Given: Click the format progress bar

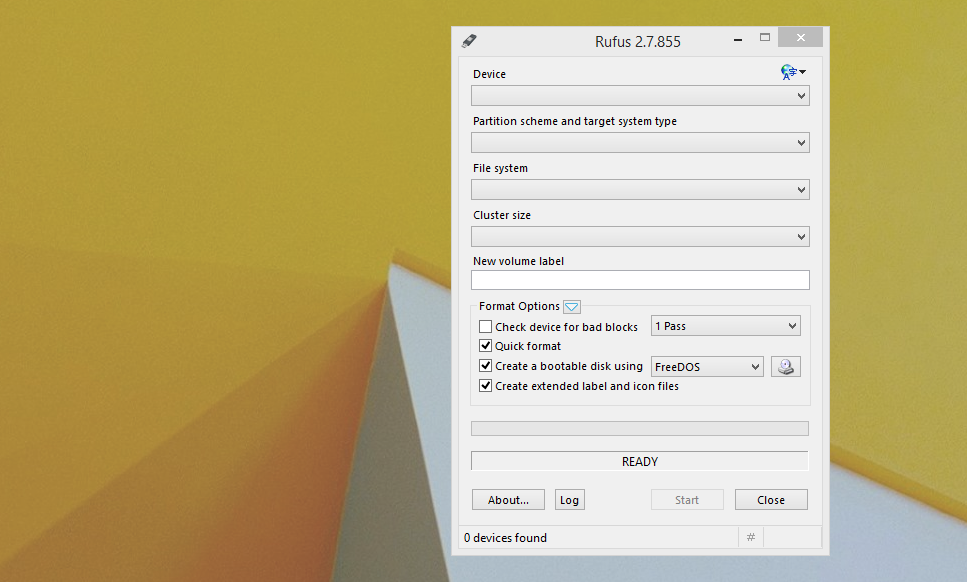Looking at the screenshot, I should coord(640,428).
